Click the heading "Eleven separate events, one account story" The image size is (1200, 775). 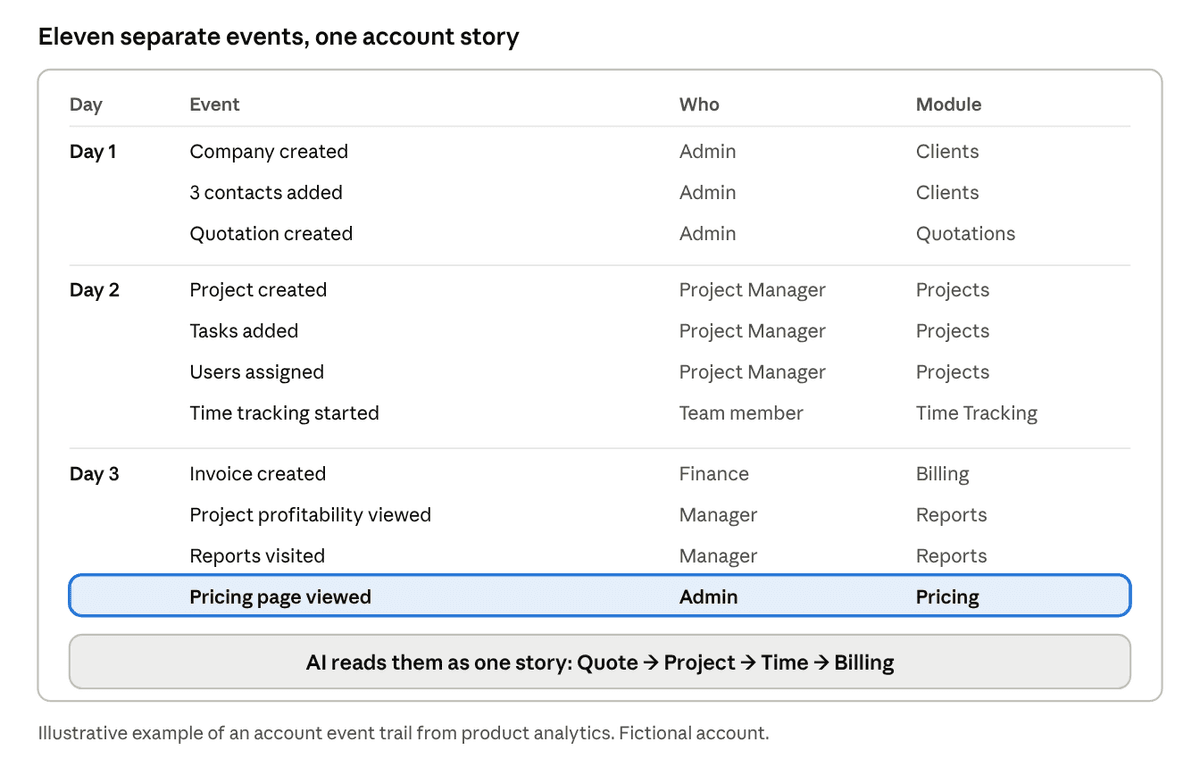click(278, 38)
